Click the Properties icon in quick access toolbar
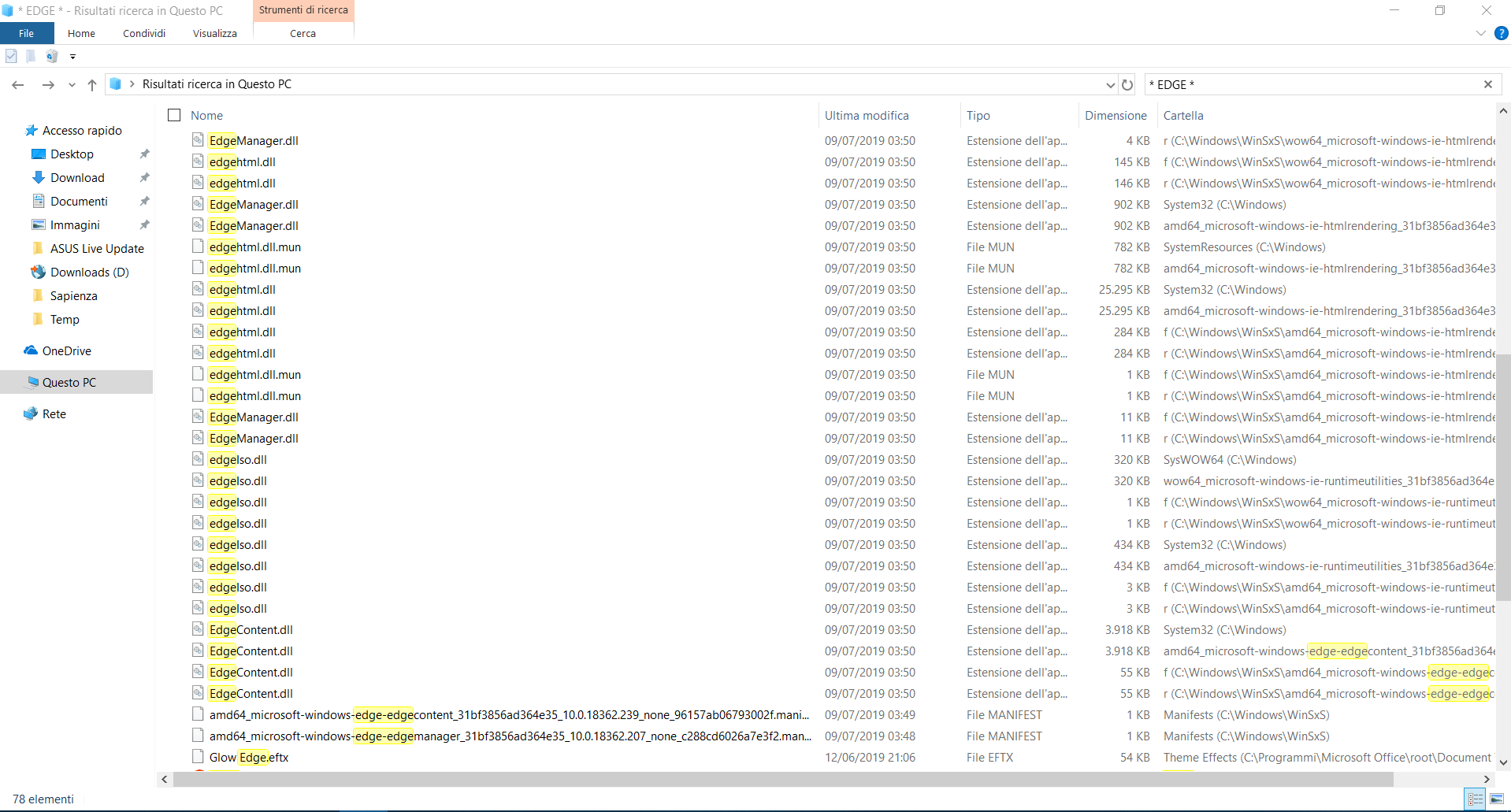This screenshot has width=1511, height=812. 11,56
